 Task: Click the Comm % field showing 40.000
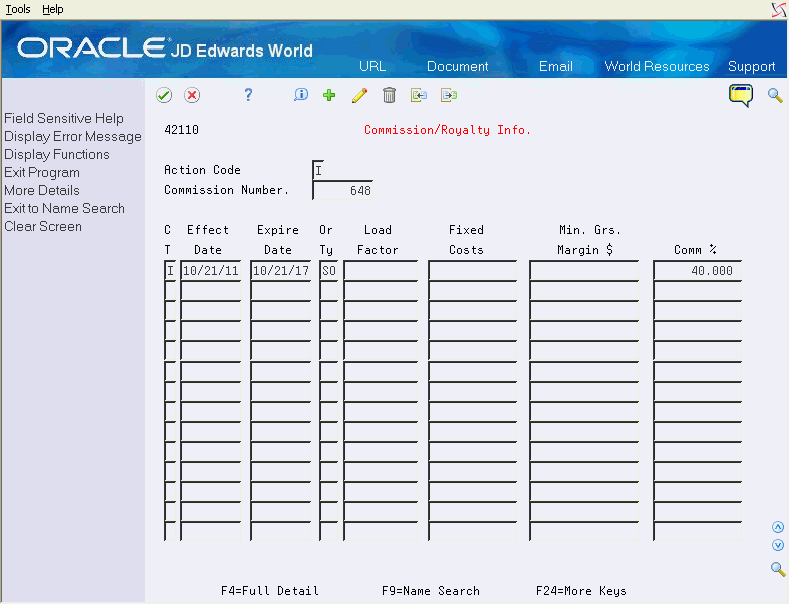(697, 271)
